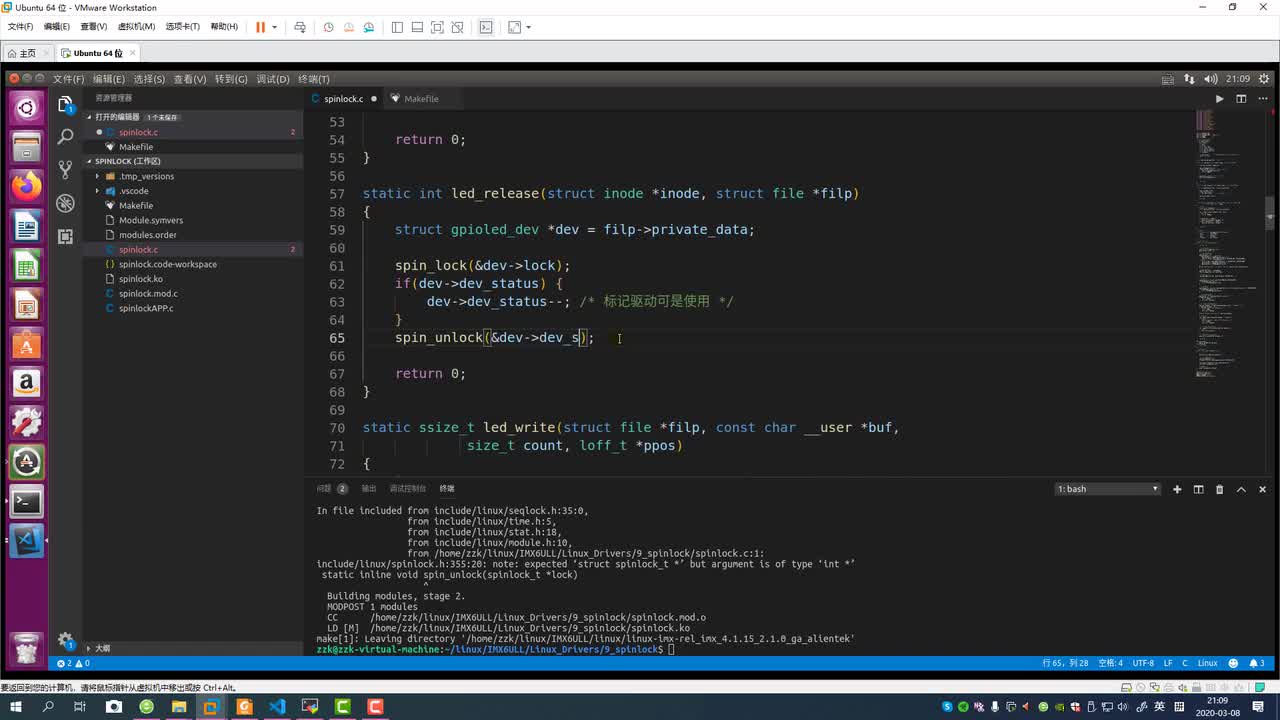Image resolution: width=1280 pixels, height=720 pixels.
Task: Launch Firefox from the Ubuntu dock
Action: (x=27, y=185)
